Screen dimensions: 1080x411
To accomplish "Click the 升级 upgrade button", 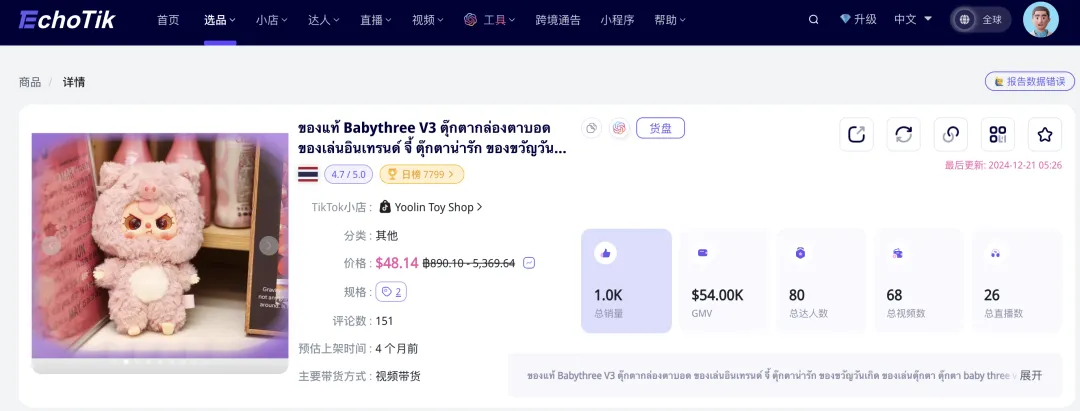I will pyautogui.click(x=858, y=20).
